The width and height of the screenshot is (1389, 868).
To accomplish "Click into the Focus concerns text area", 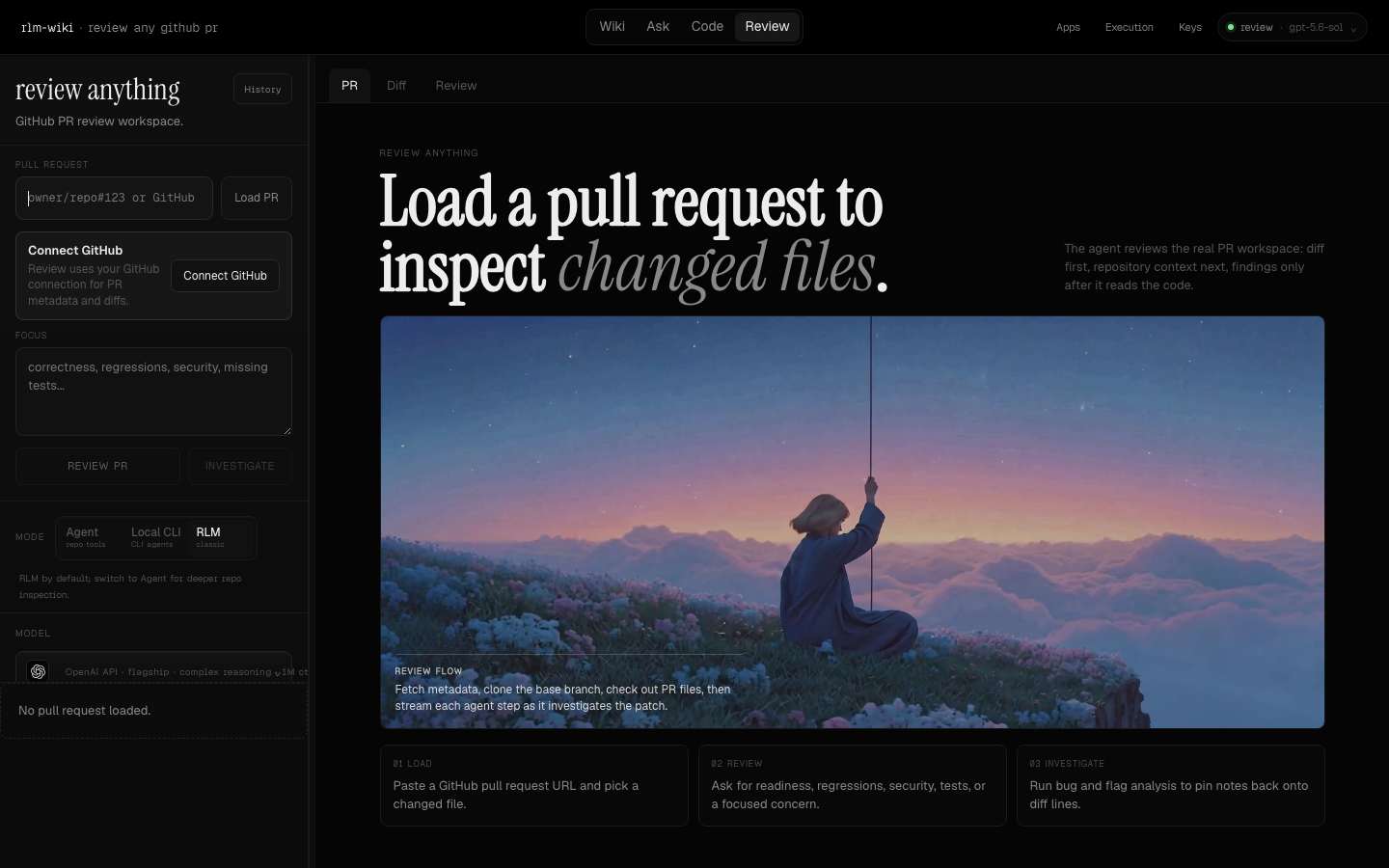I will [x=153, y=392].
